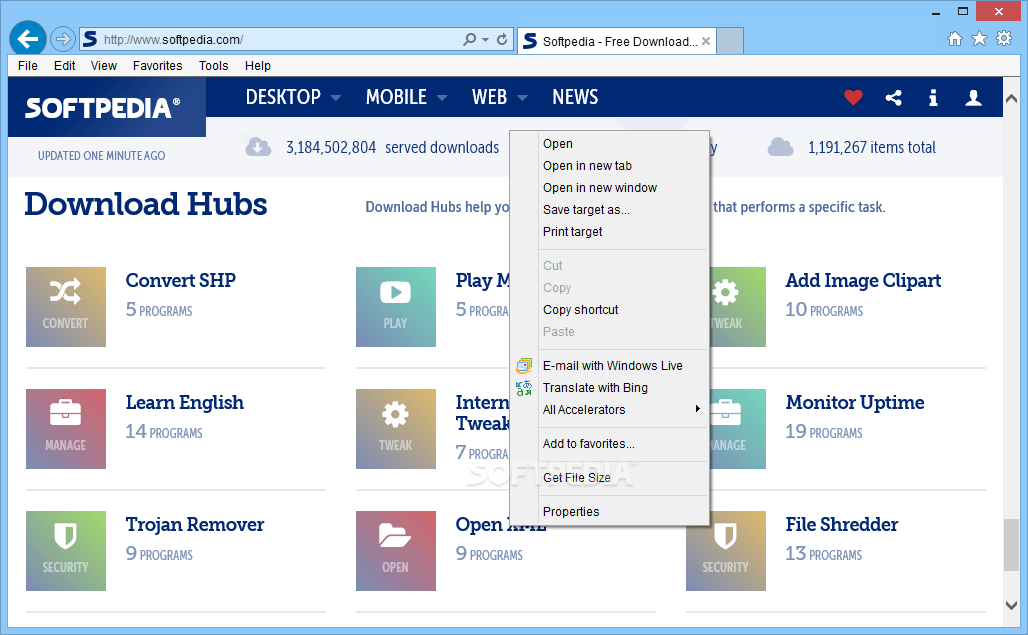1028x635 pixels.
Task: Click the Translate with Bing icon
Action: [524, 388]
